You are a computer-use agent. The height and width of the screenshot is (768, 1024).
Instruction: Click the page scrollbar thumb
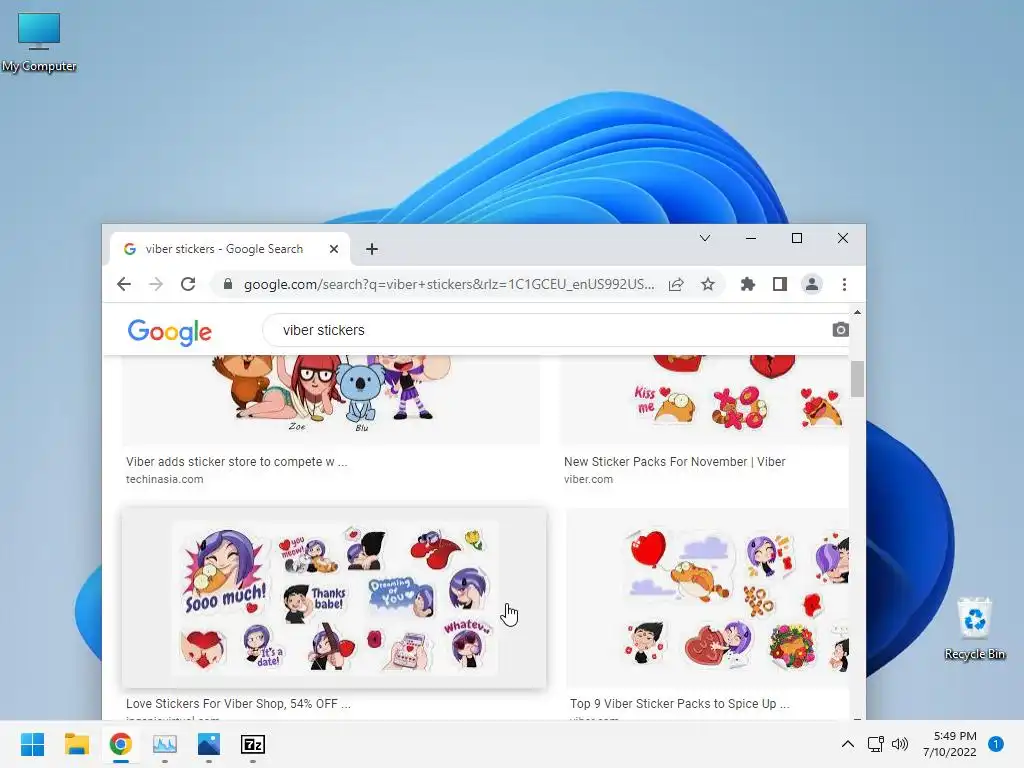[x=857, y=379]
